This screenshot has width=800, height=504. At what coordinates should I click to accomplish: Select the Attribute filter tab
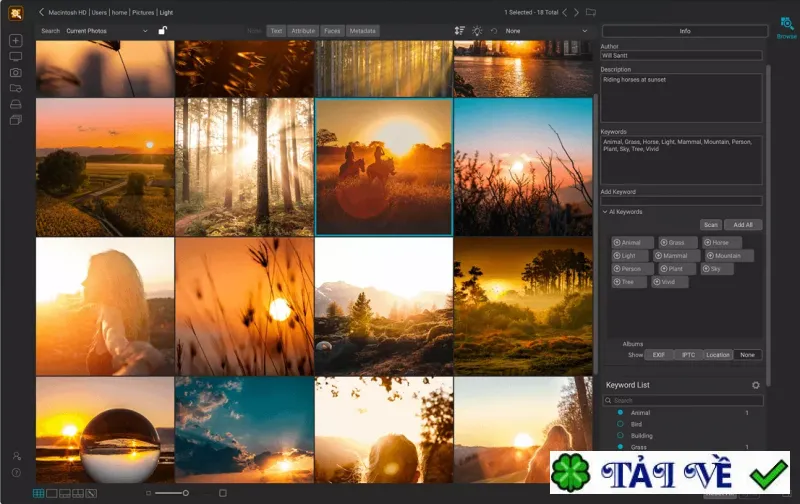pos(303,31)
